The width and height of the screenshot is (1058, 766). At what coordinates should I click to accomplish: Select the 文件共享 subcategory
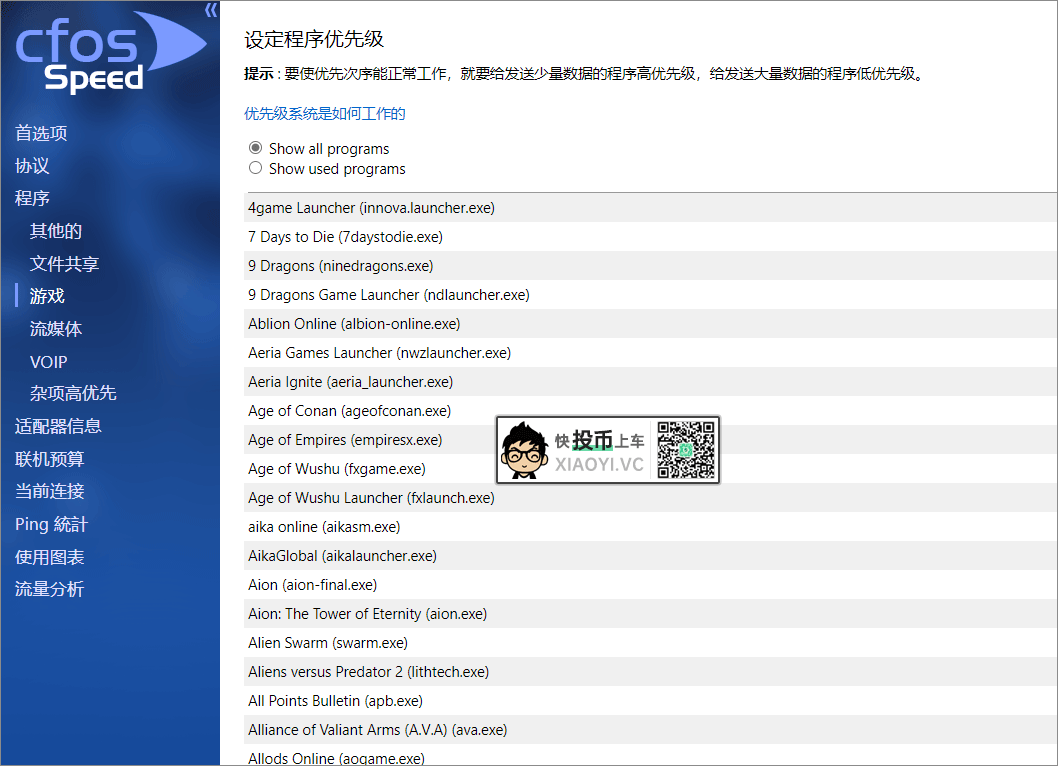pyautogui.click(x=64, y=263)
